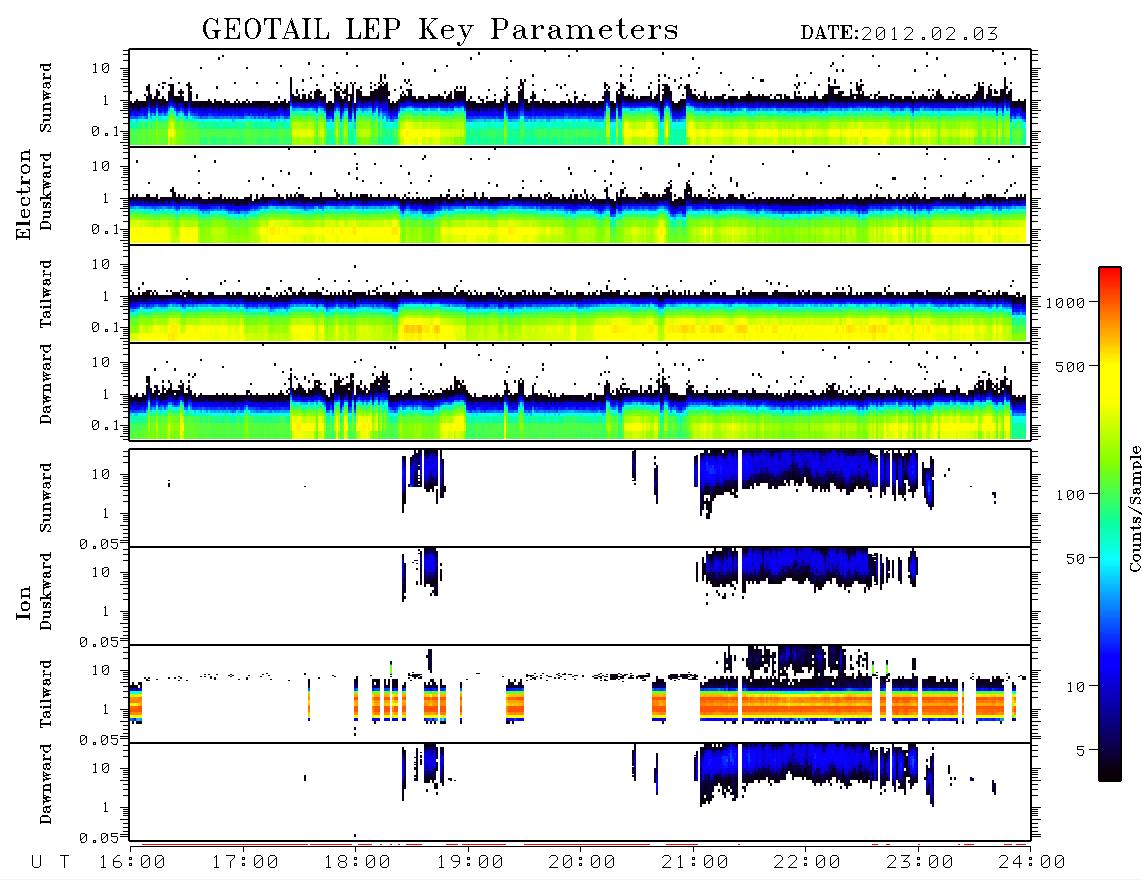
Task: Click the Electron Duskward panel label
Action: point(46,191)
